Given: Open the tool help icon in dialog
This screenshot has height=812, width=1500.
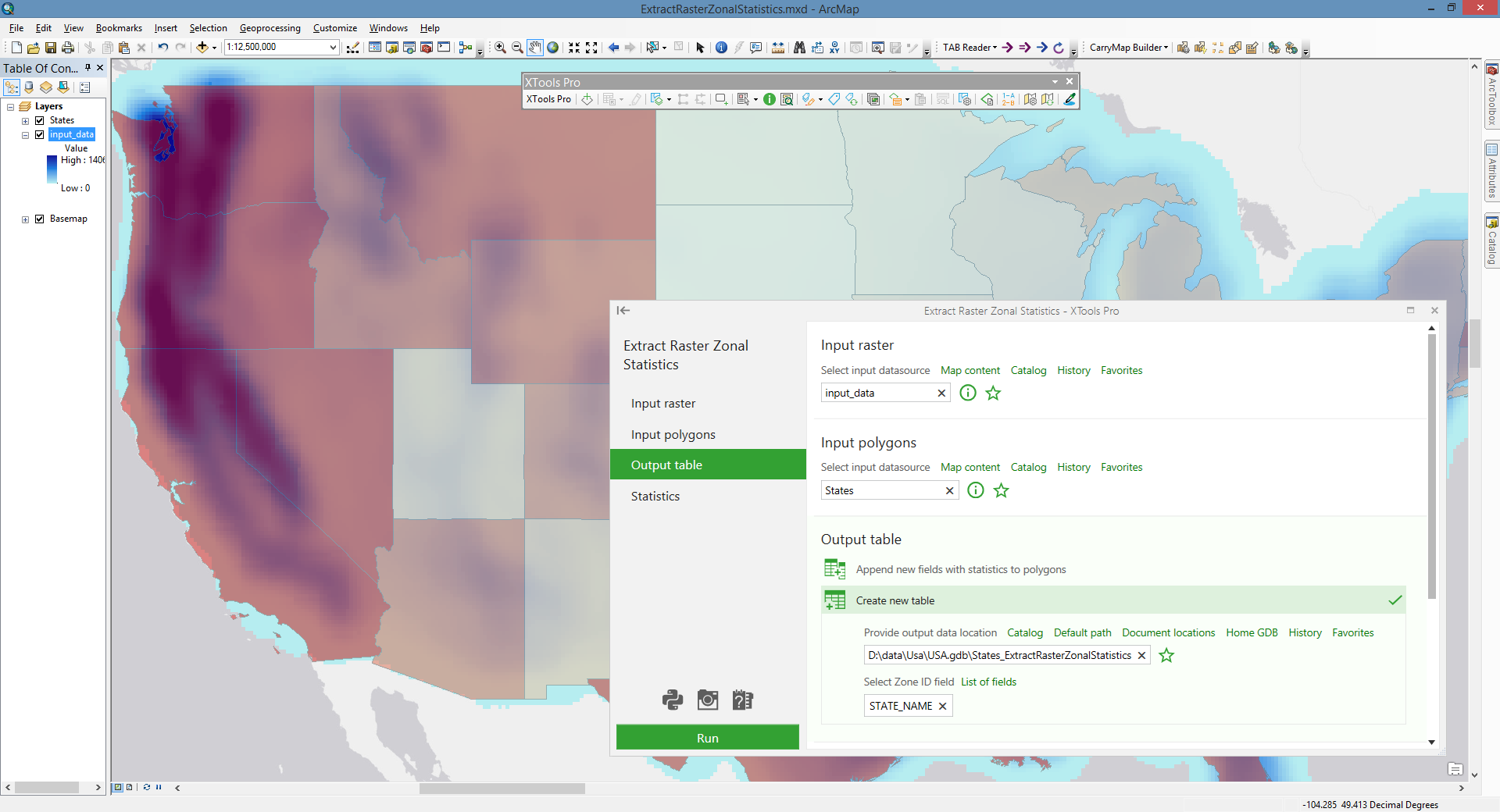Looking at the screenshot, I should (x=742, y=700).
